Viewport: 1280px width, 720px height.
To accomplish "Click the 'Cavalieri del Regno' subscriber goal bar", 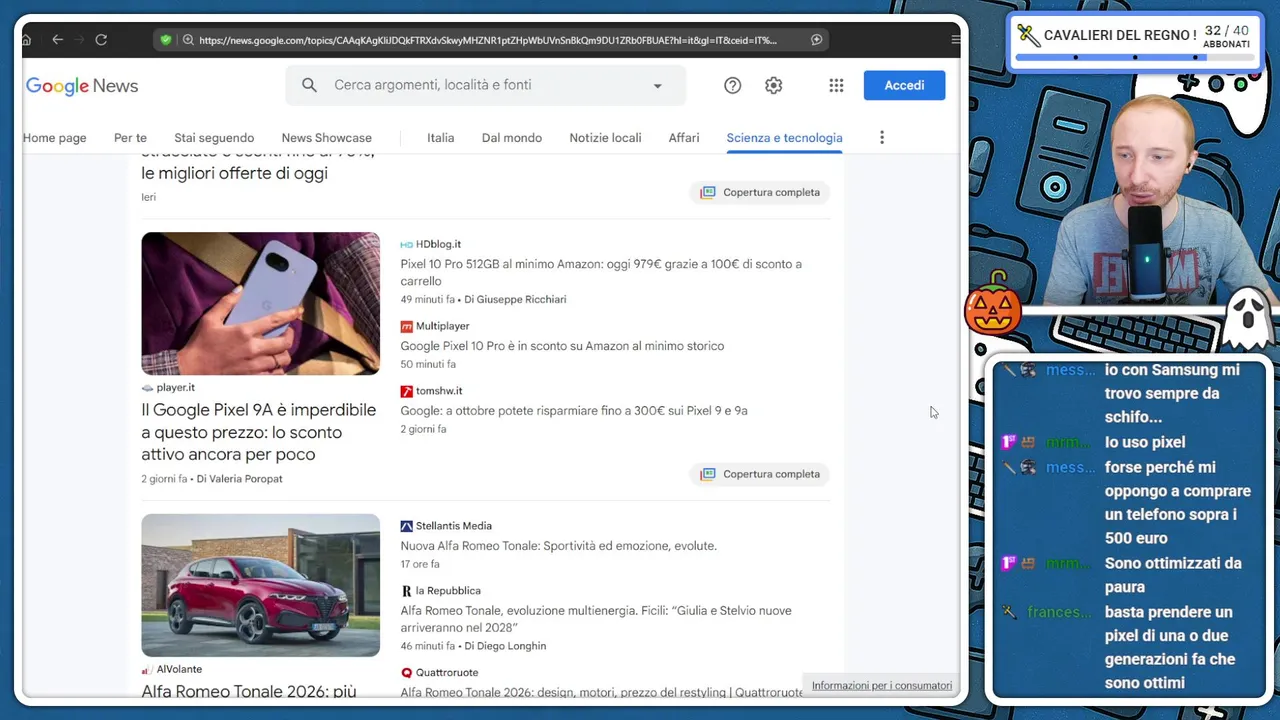I will point(1134,43).
